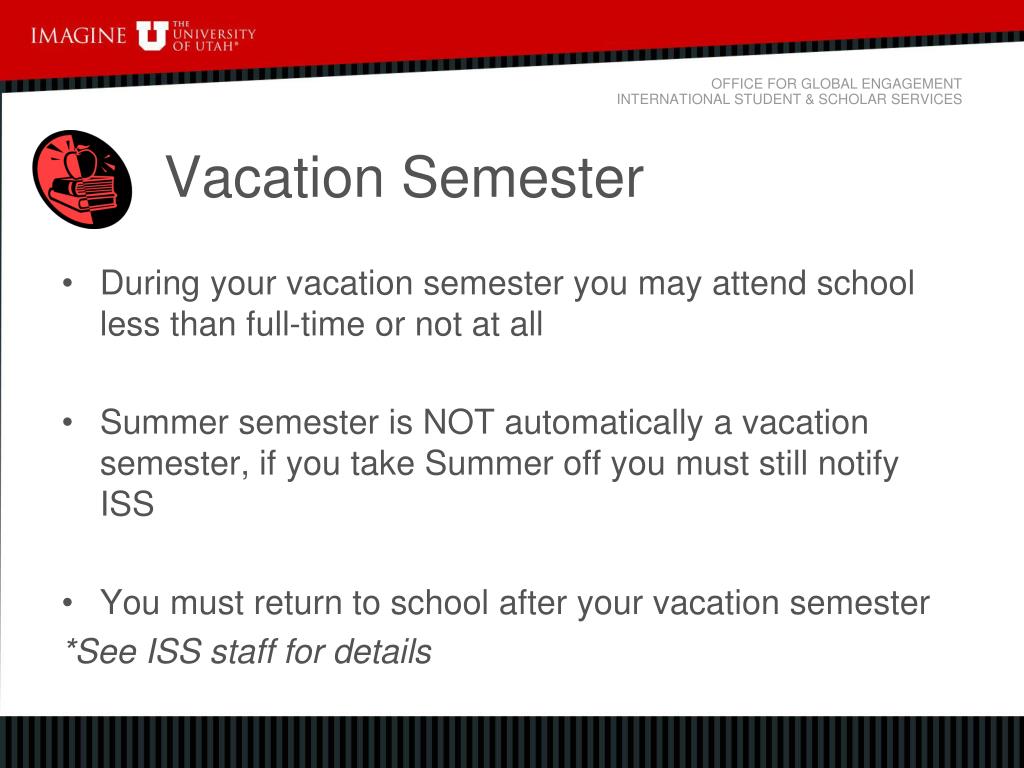Click the "OFFICE FOR GLOBAL ENGAGEMENT" header text

point(836,84)
